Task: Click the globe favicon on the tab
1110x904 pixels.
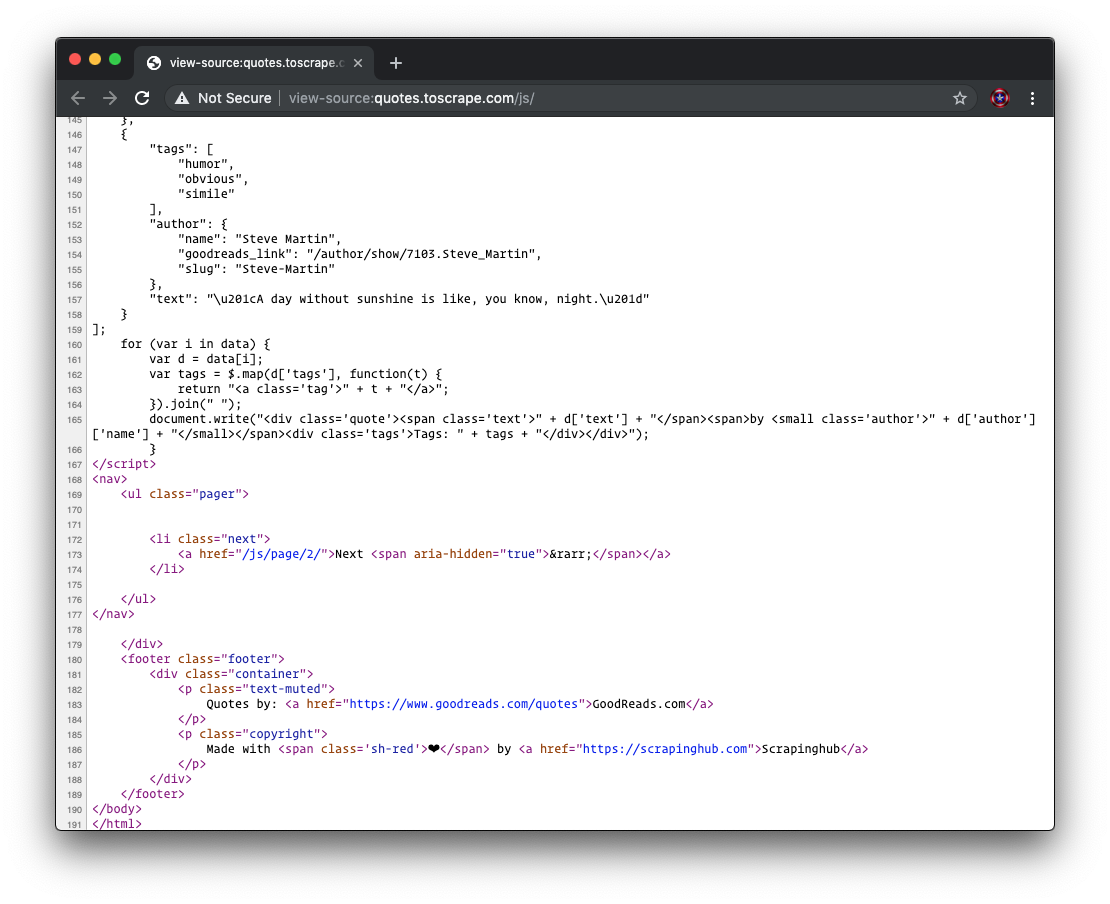Action: click(x=154, y=63)
